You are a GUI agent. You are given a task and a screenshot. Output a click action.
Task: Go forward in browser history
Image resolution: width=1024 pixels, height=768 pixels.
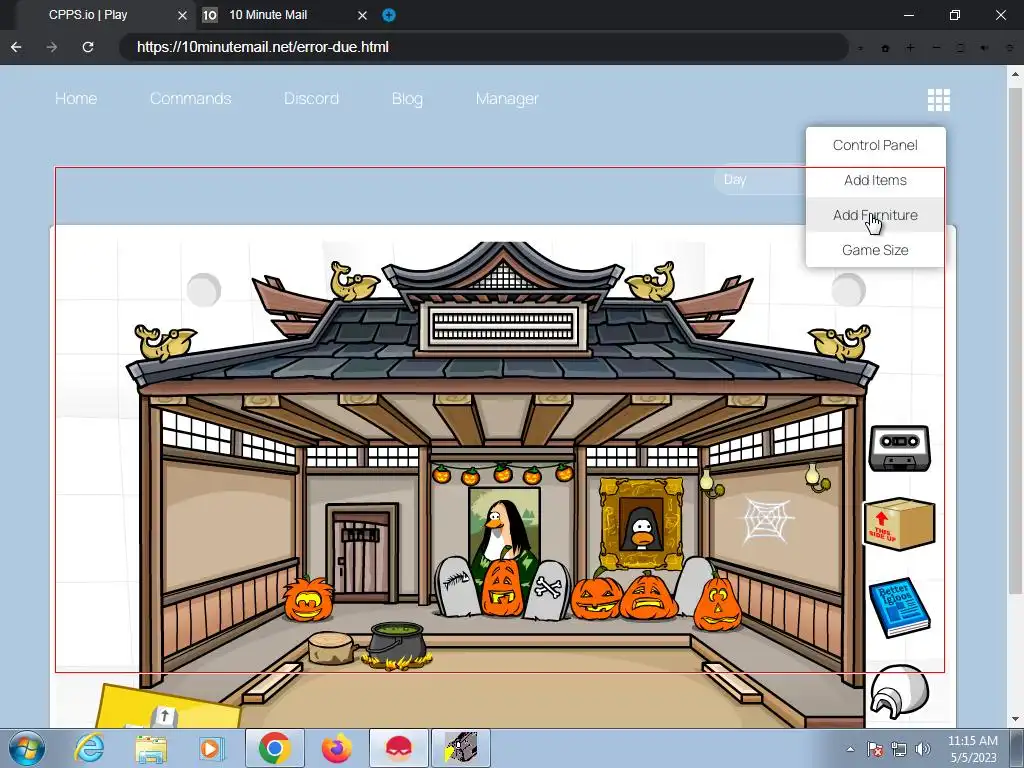pos(52,47)
